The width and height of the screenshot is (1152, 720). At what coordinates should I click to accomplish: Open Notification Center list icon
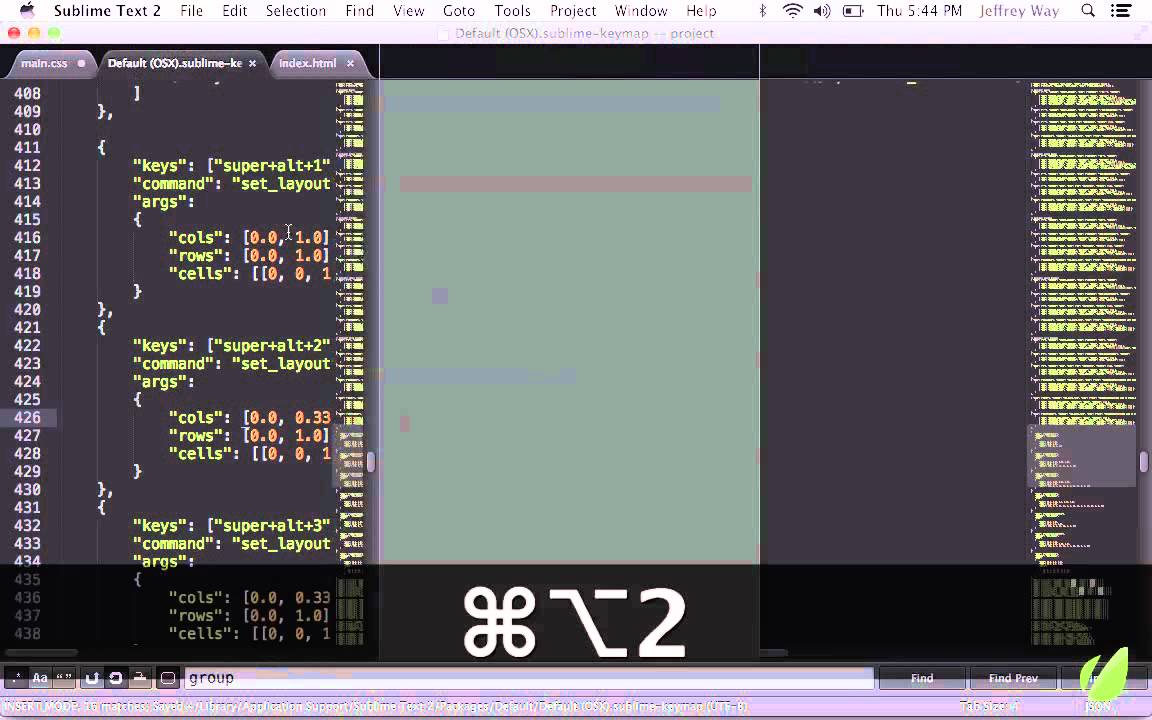click(x=1121, y=10)
